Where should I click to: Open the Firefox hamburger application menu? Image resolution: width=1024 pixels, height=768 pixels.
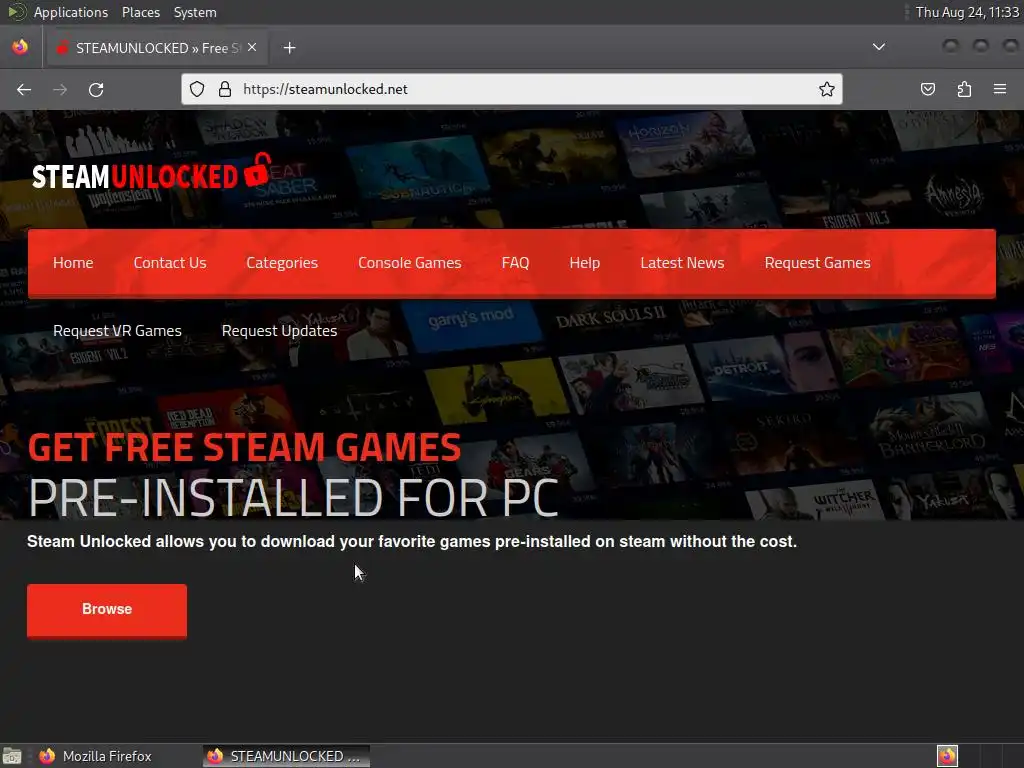pos(1000,89)
